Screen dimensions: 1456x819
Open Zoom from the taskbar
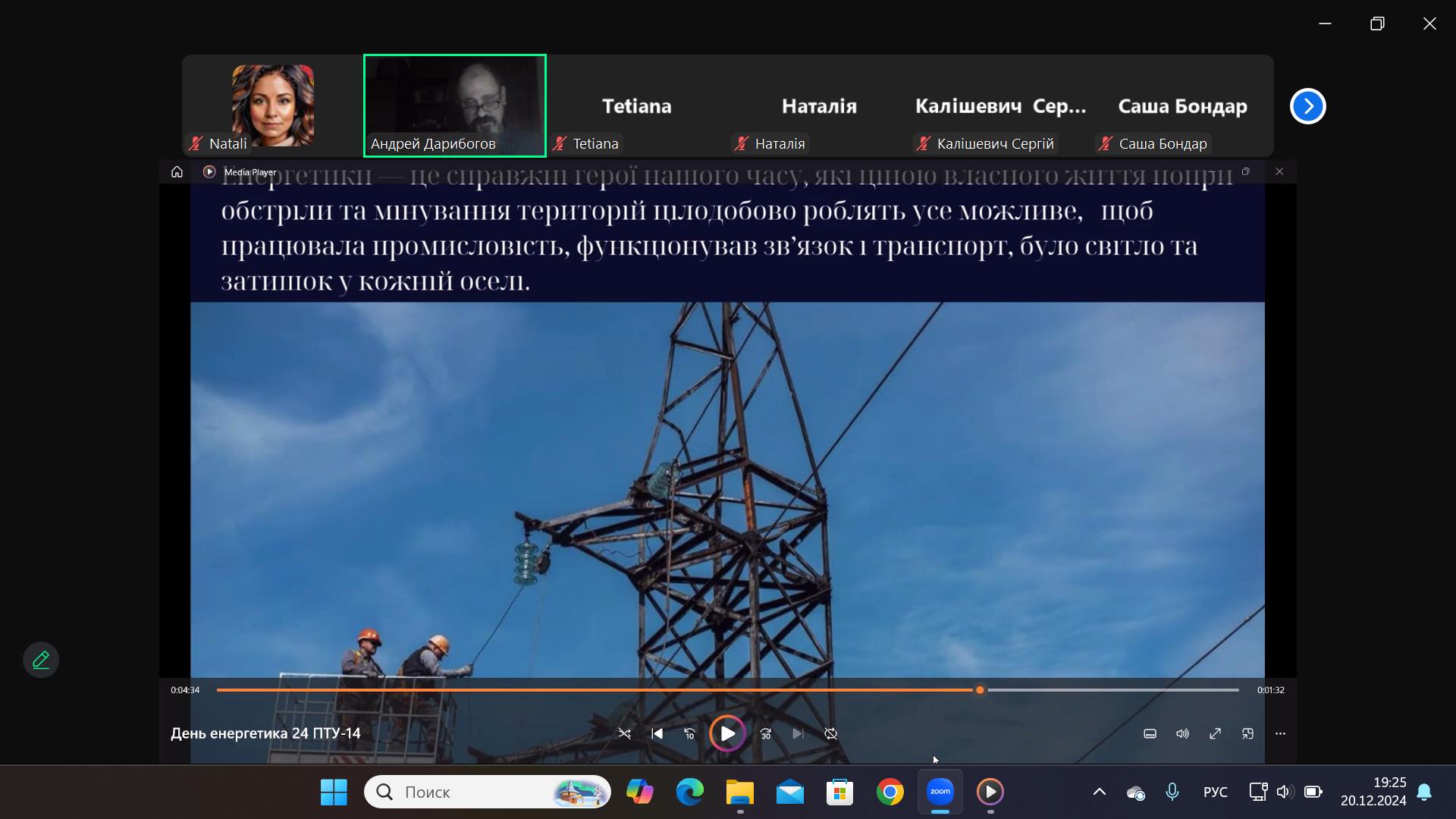point(940,792)
